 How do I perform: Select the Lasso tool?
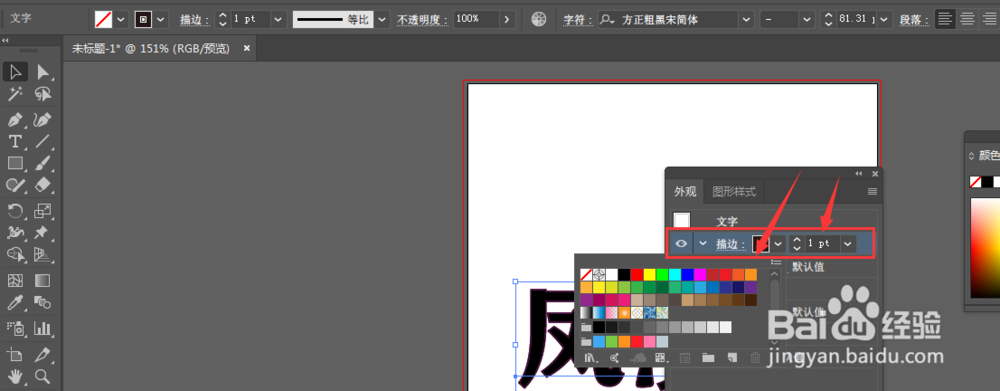[43, 94]
